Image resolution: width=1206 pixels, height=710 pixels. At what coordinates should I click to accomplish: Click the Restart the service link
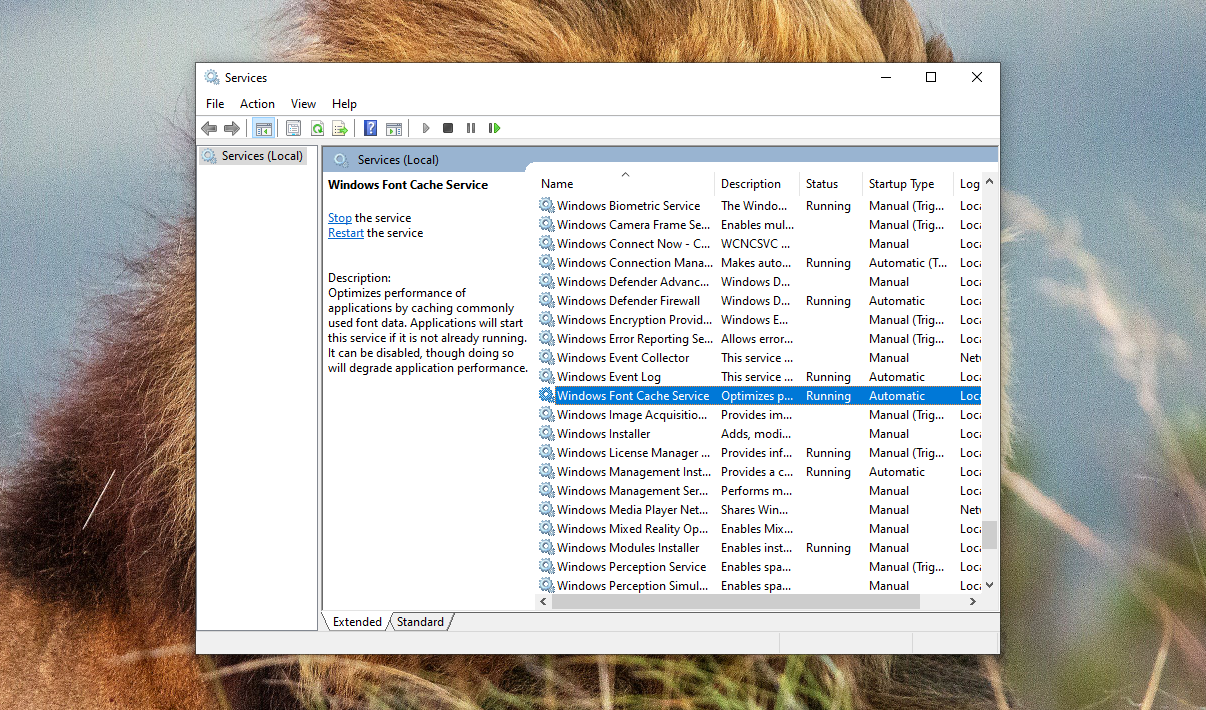(346, 233)
